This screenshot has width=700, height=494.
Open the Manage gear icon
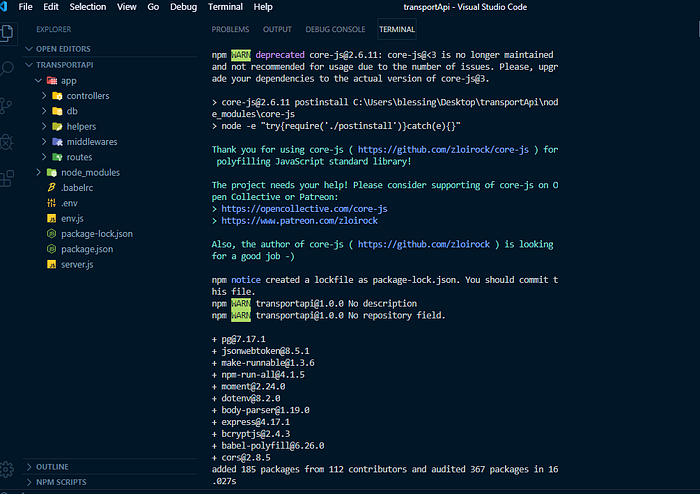(x=6, y=469)
